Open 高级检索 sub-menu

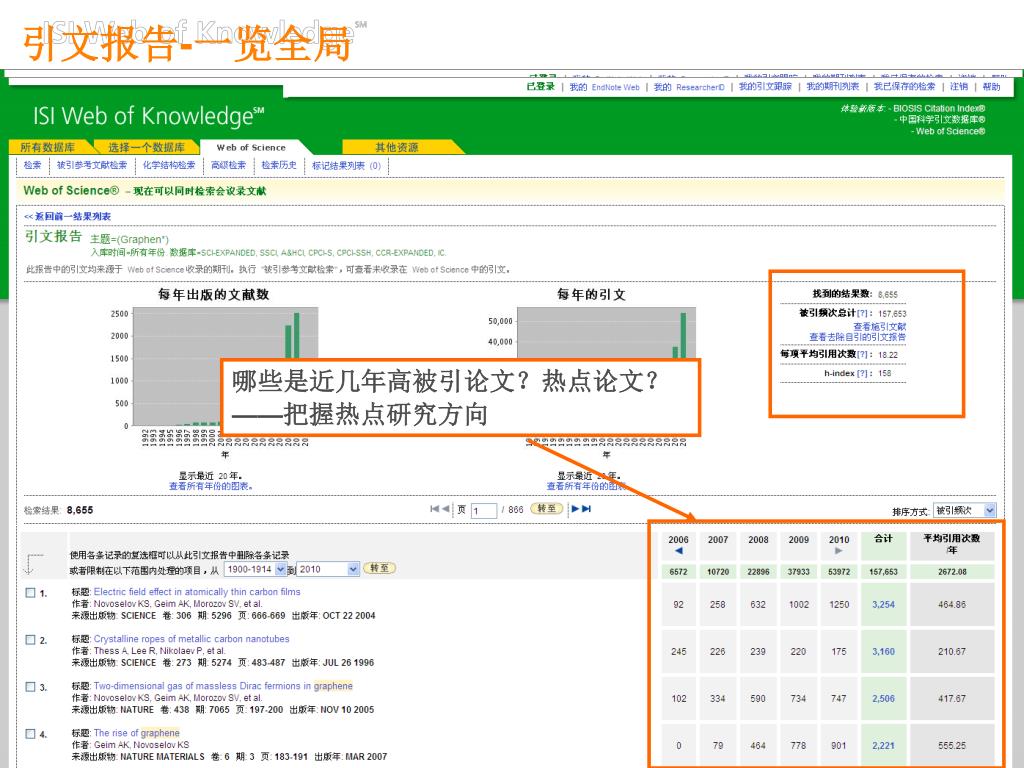coord(229,165)
